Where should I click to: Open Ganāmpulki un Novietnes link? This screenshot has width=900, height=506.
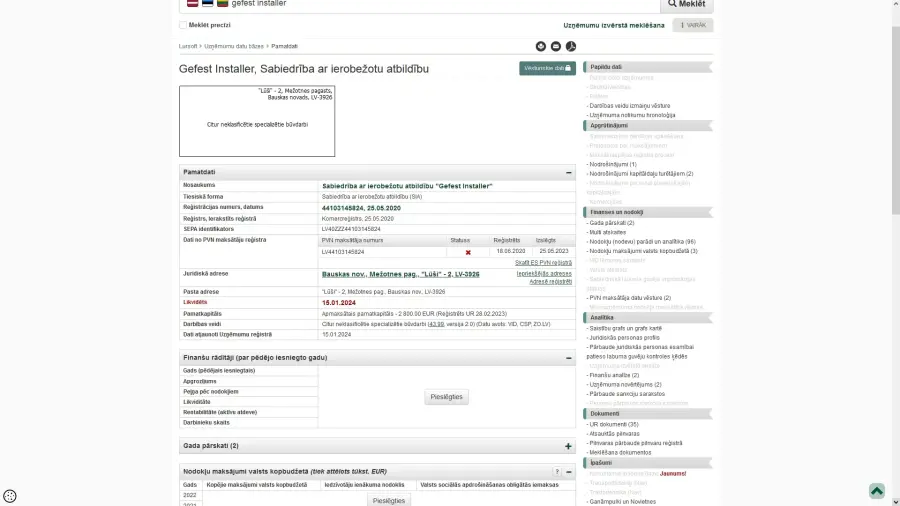coord(622,502)
